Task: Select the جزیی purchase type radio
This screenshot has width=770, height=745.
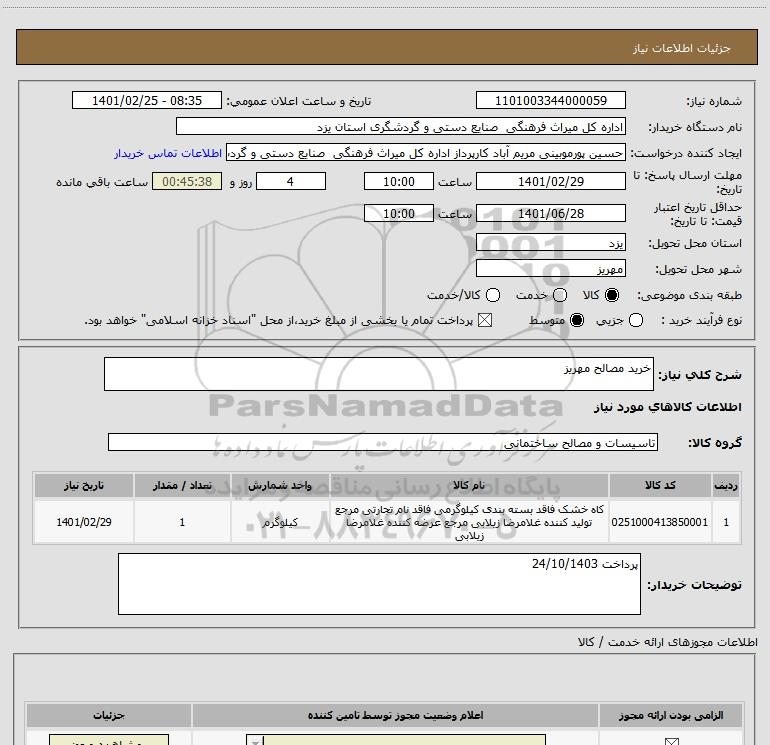Action: [x=636, y=320]
